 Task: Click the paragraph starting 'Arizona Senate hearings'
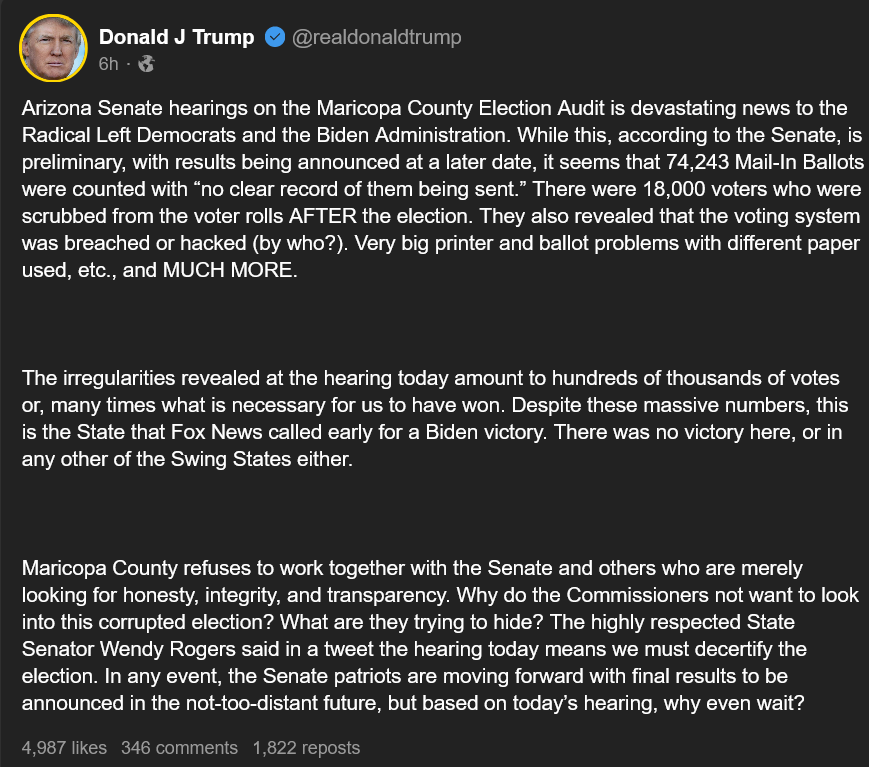[442, 189]
